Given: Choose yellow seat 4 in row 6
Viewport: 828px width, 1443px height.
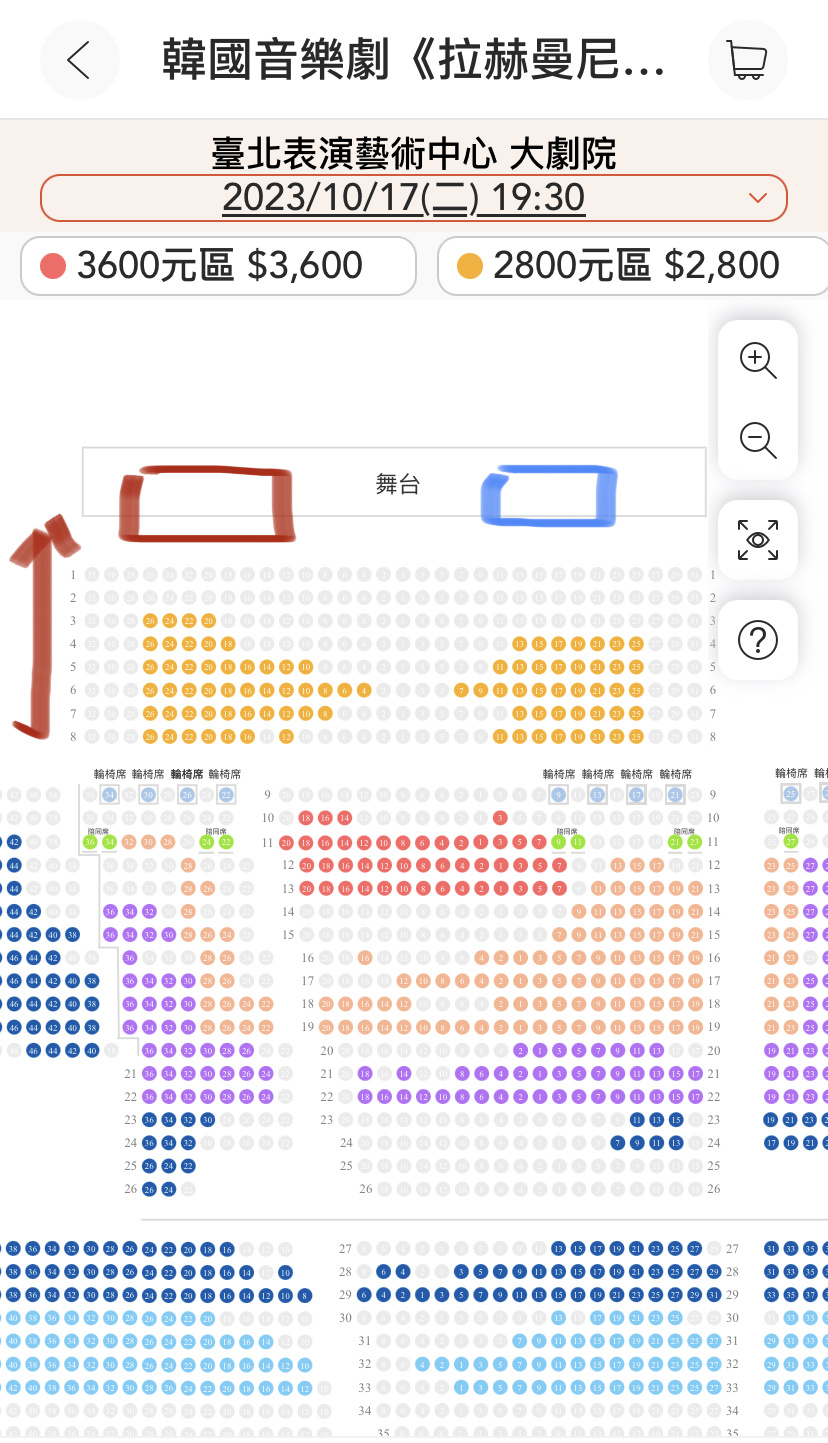Looking at the screenshot, I should coord(364,690).
